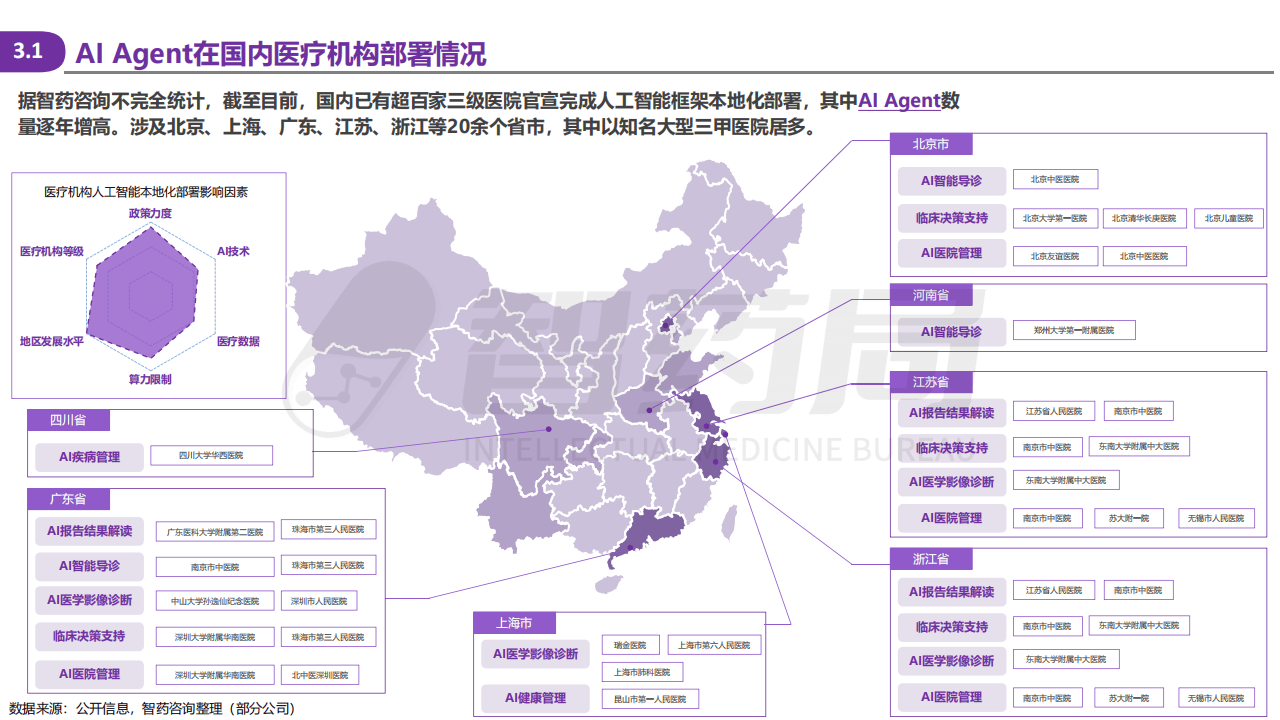The width and height of the screenshot is (1280, 720).
Task: Select the 上海市 region header
Action: point(513,623)
